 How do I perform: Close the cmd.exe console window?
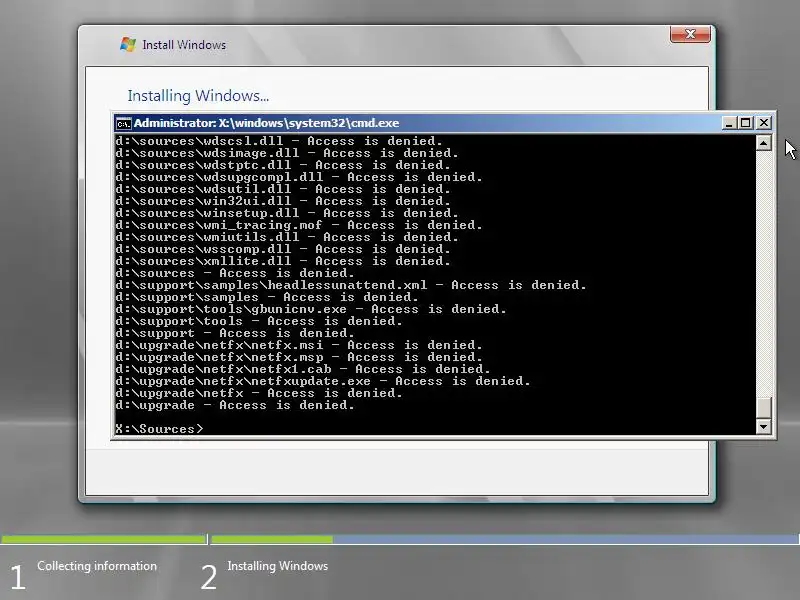[x=764, y=123]
